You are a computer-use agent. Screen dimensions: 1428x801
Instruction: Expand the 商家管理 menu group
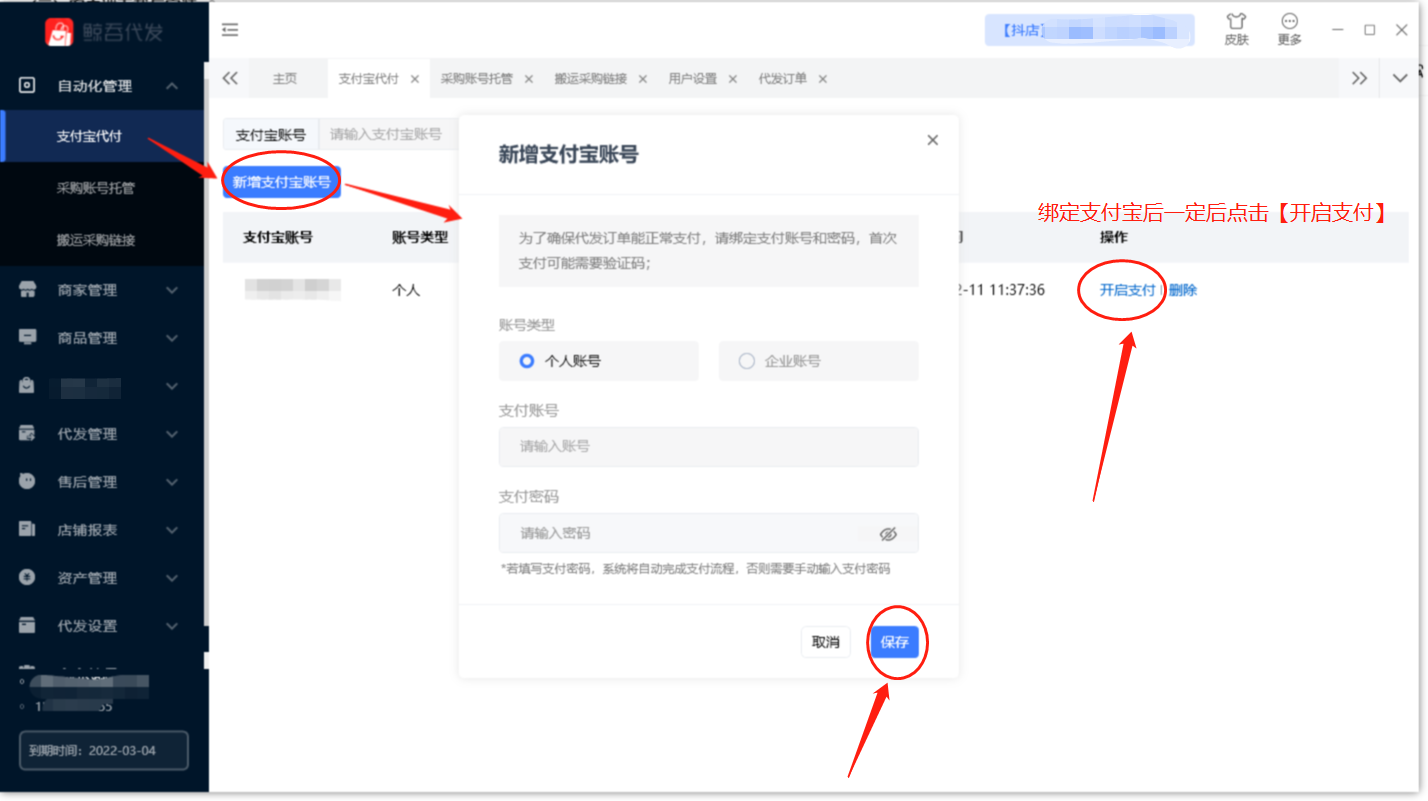pyautogui.click(x=172, y=290)
